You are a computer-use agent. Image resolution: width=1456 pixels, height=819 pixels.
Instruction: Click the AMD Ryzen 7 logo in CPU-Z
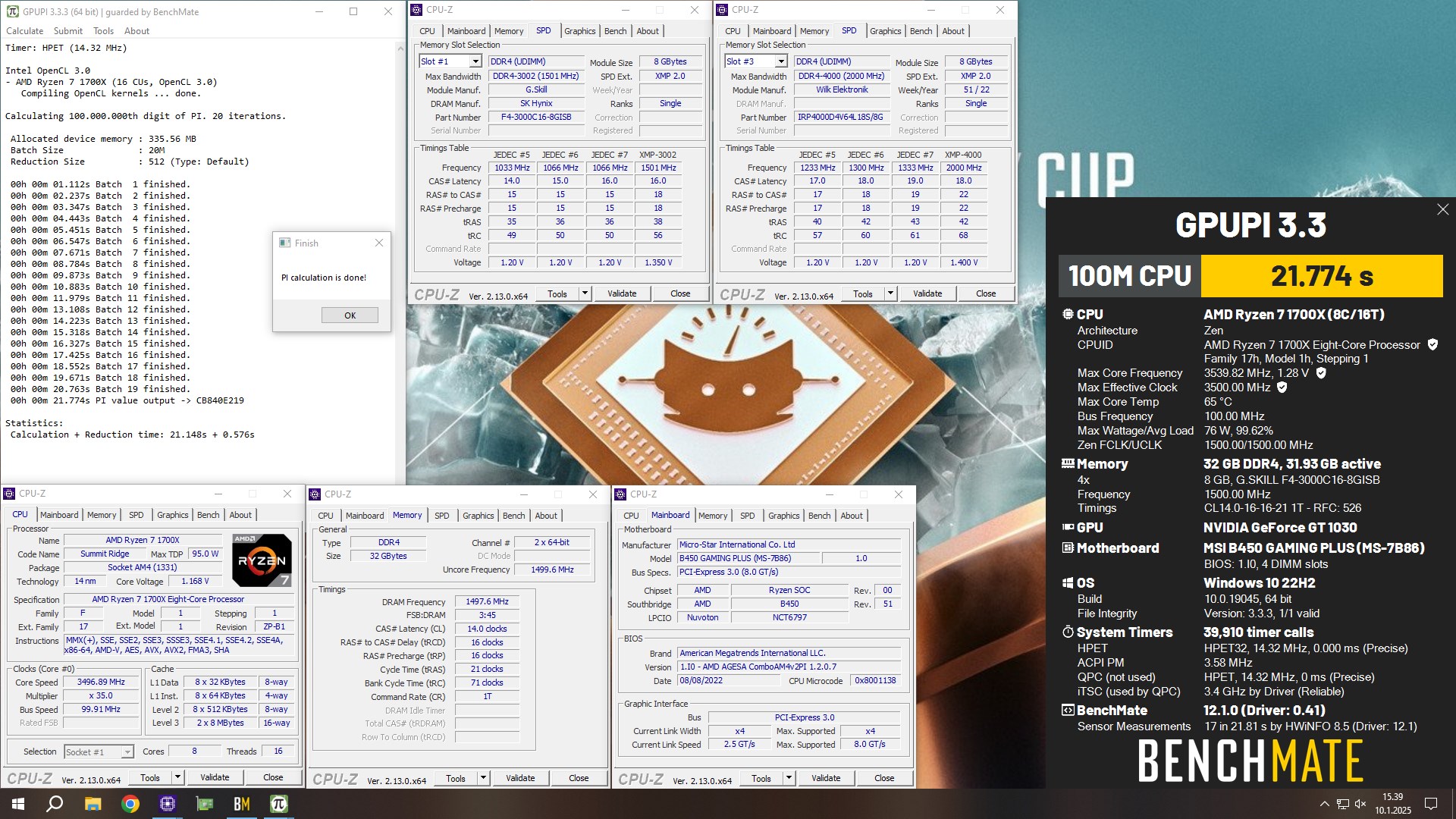click(x=262, y=560)
